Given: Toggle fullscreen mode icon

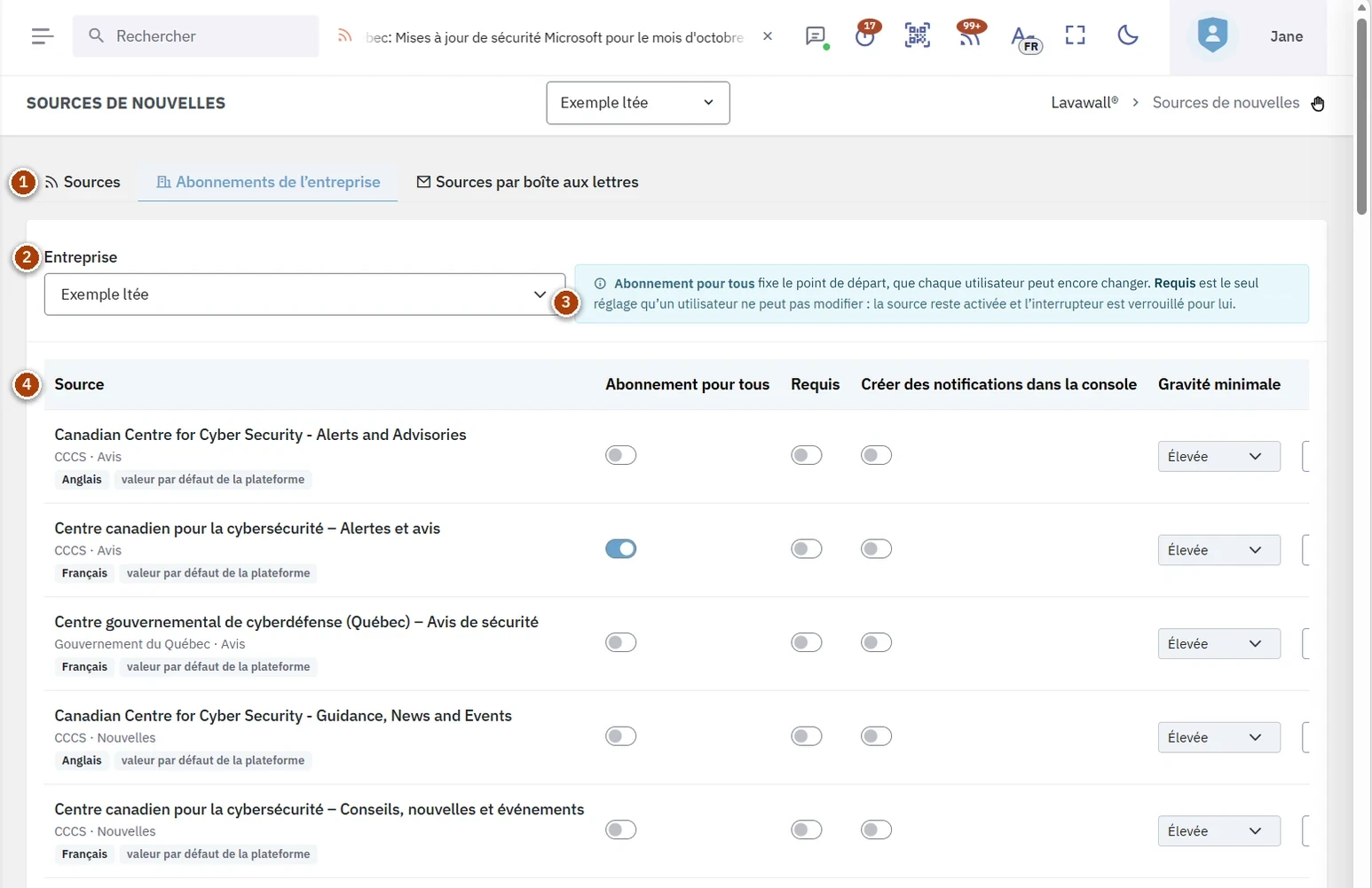Looking at the screenshot, I should click(1076, 35).
